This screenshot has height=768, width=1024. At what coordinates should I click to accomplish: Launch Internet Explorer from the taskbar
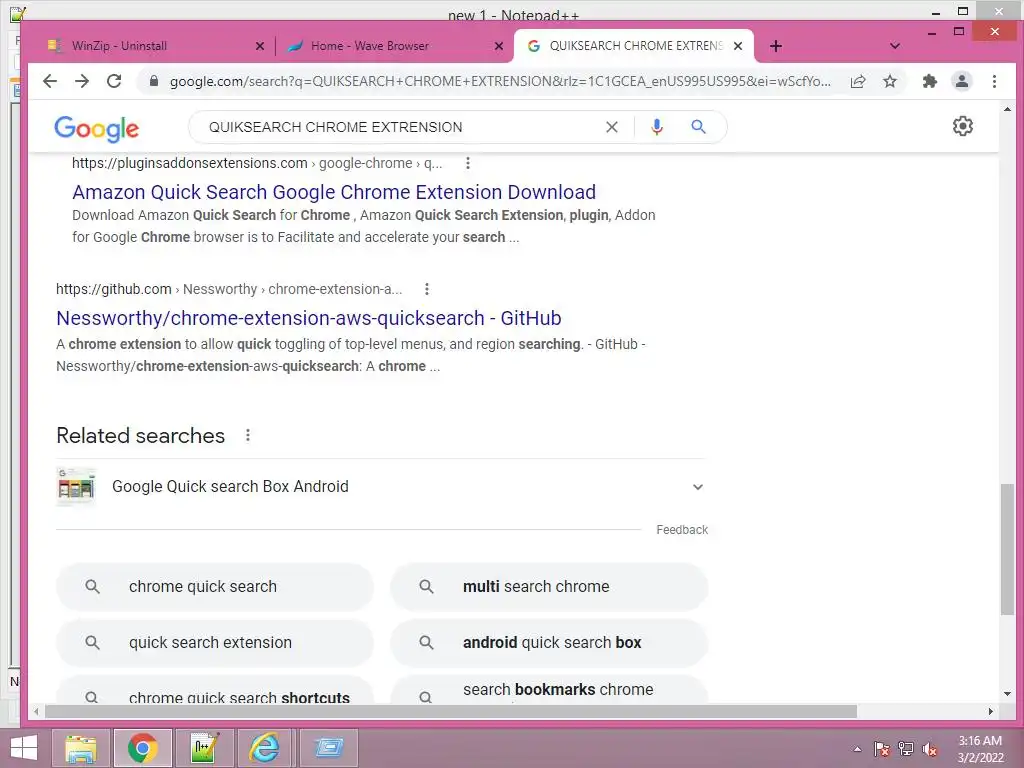click(265, 748)
